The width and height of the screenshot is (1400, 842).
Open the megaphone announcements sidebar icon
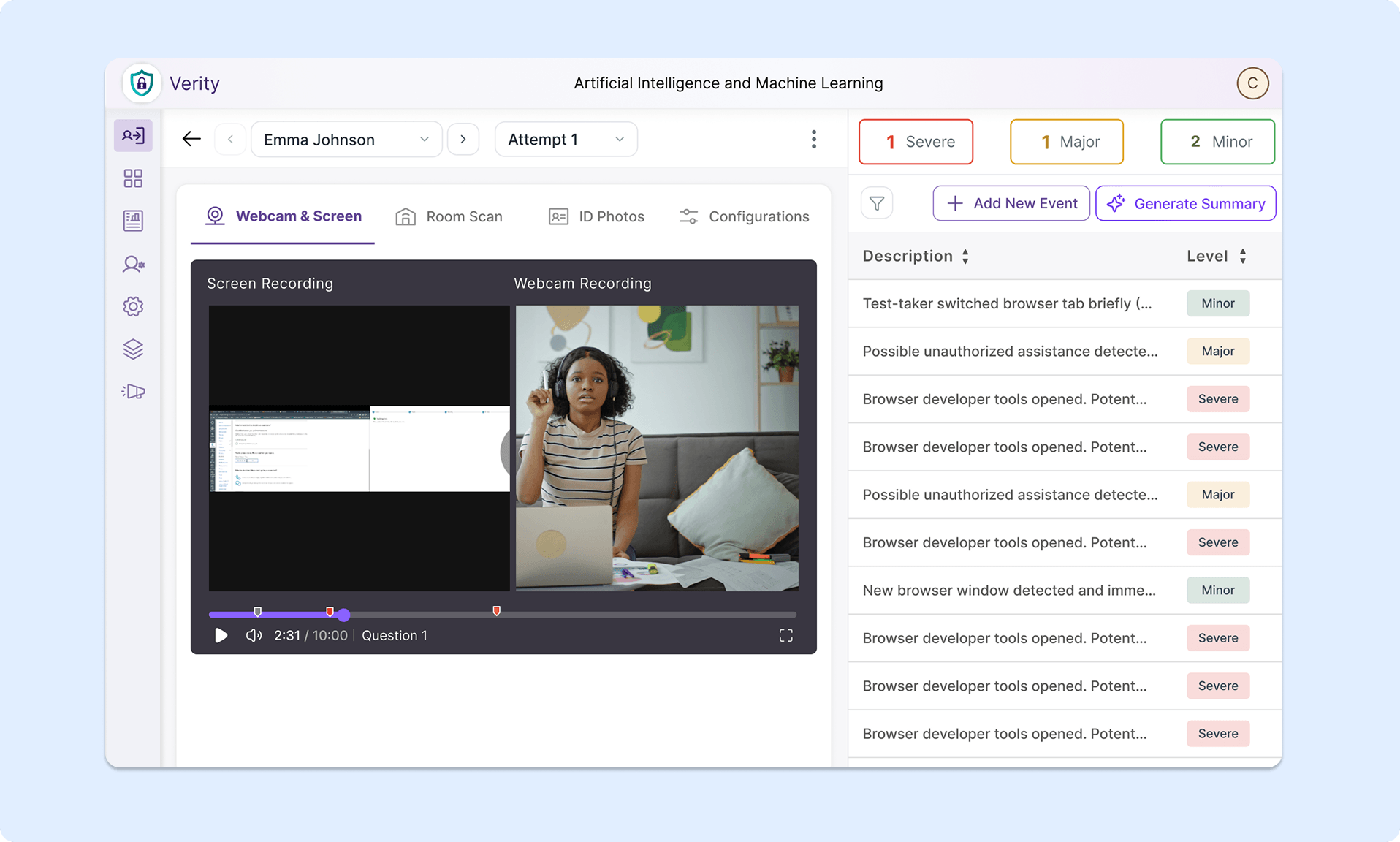(133, 392)
